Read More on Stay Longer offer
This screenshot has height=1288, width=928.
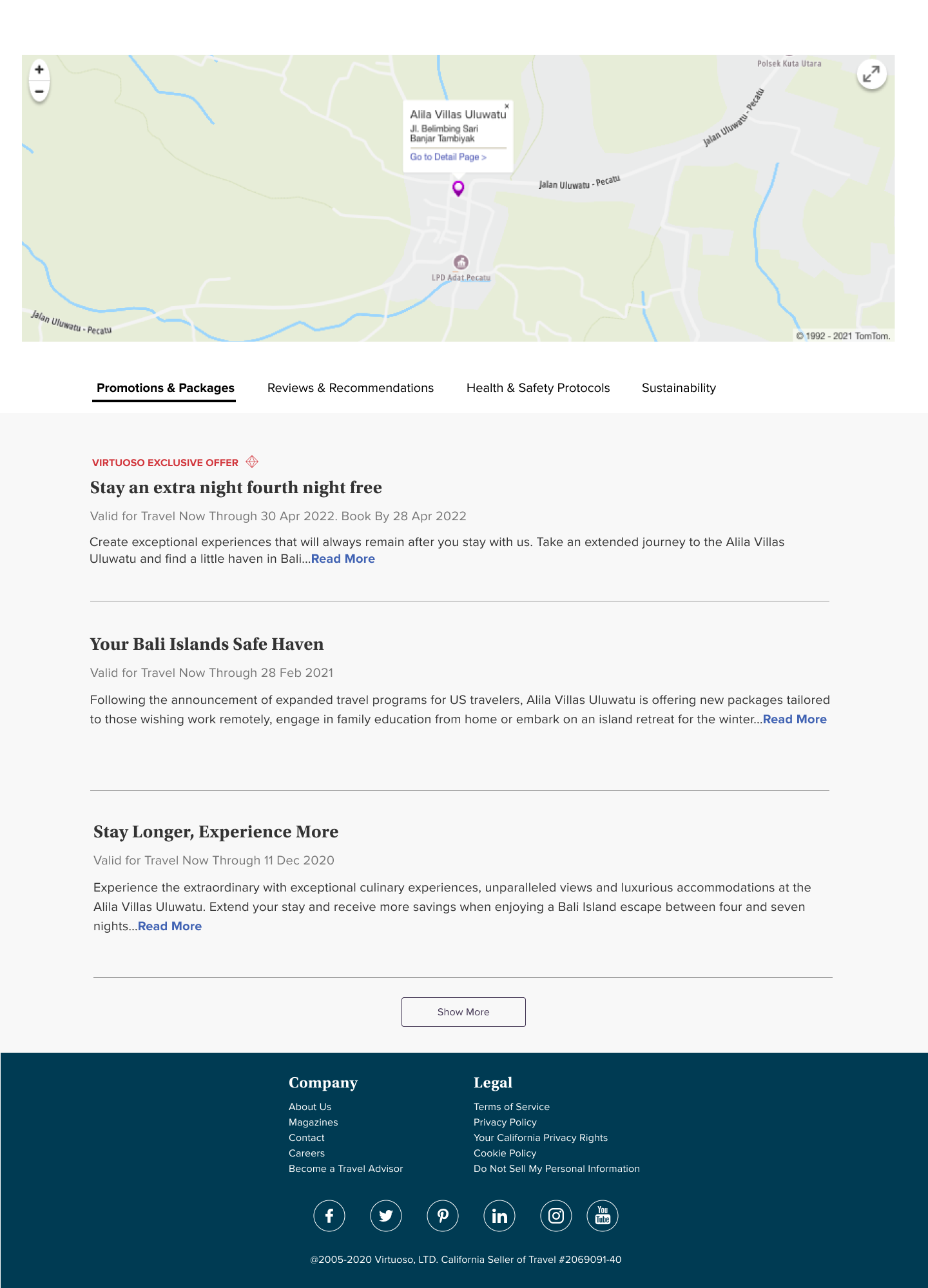pos(169,926)
